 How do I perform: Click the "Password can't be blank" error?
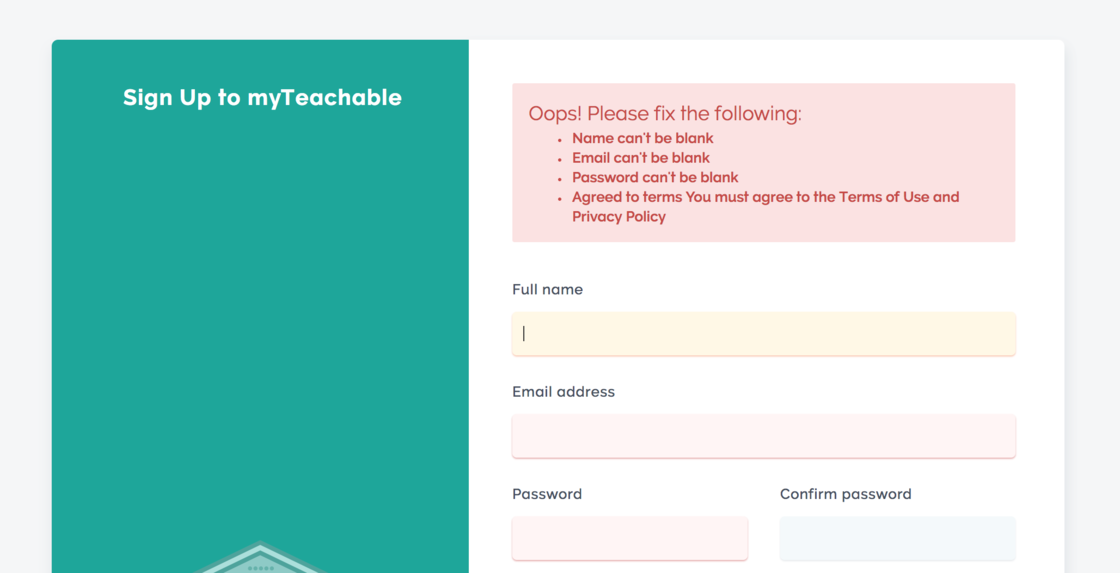pyautogui.click(x=655, y=178)
